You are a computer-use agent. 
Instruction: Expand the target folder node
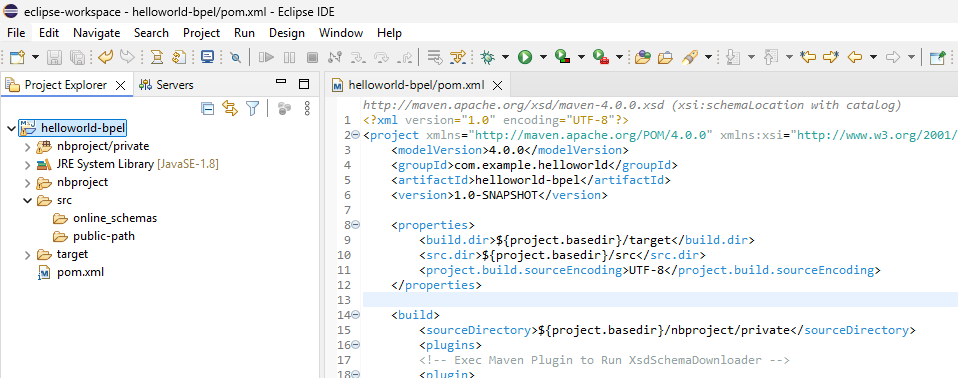(x=27, y=255)
